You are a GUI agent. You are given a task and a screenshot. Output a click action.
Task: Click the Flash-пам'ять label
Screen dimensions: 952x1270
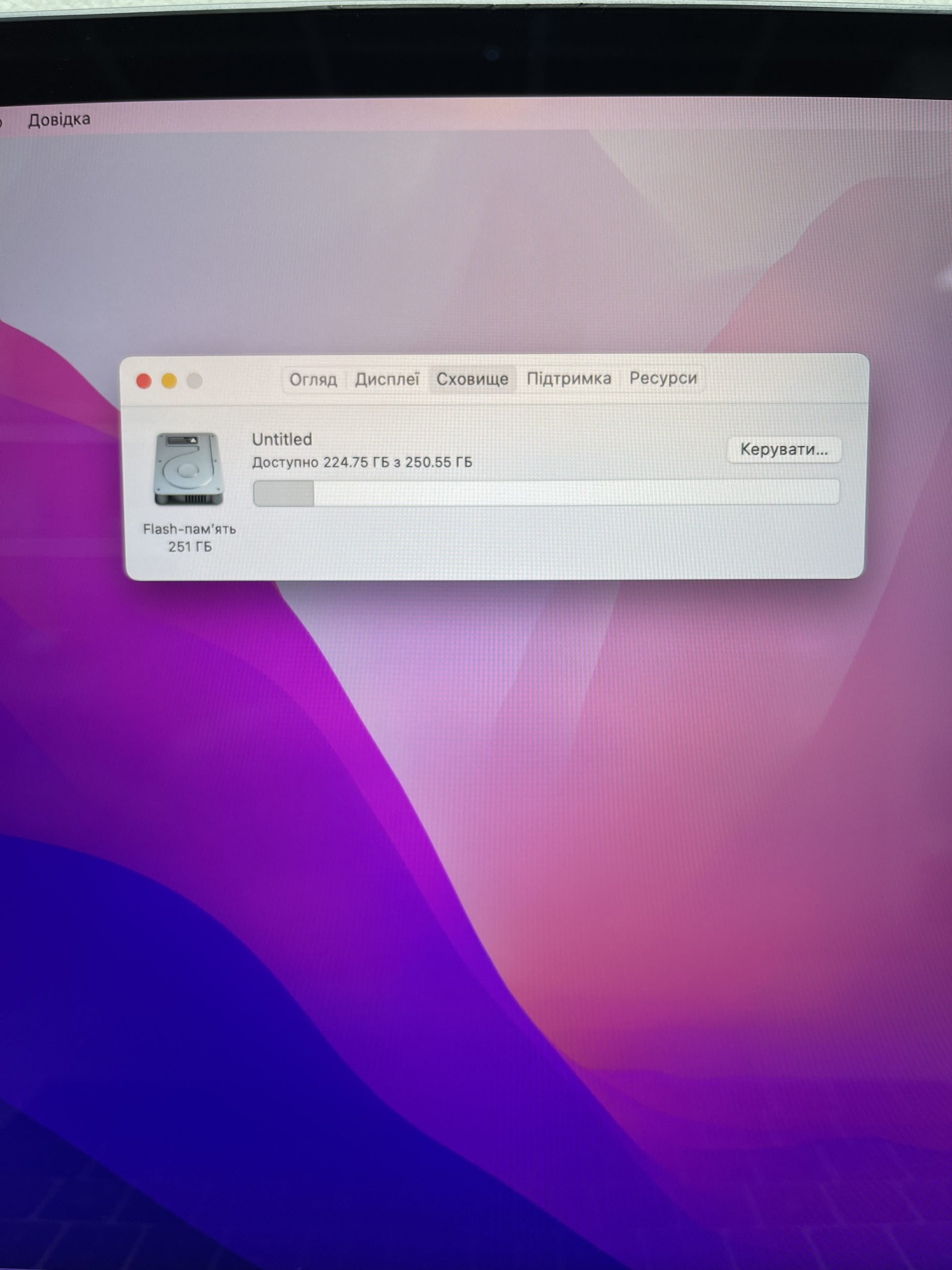click(189, 529)
